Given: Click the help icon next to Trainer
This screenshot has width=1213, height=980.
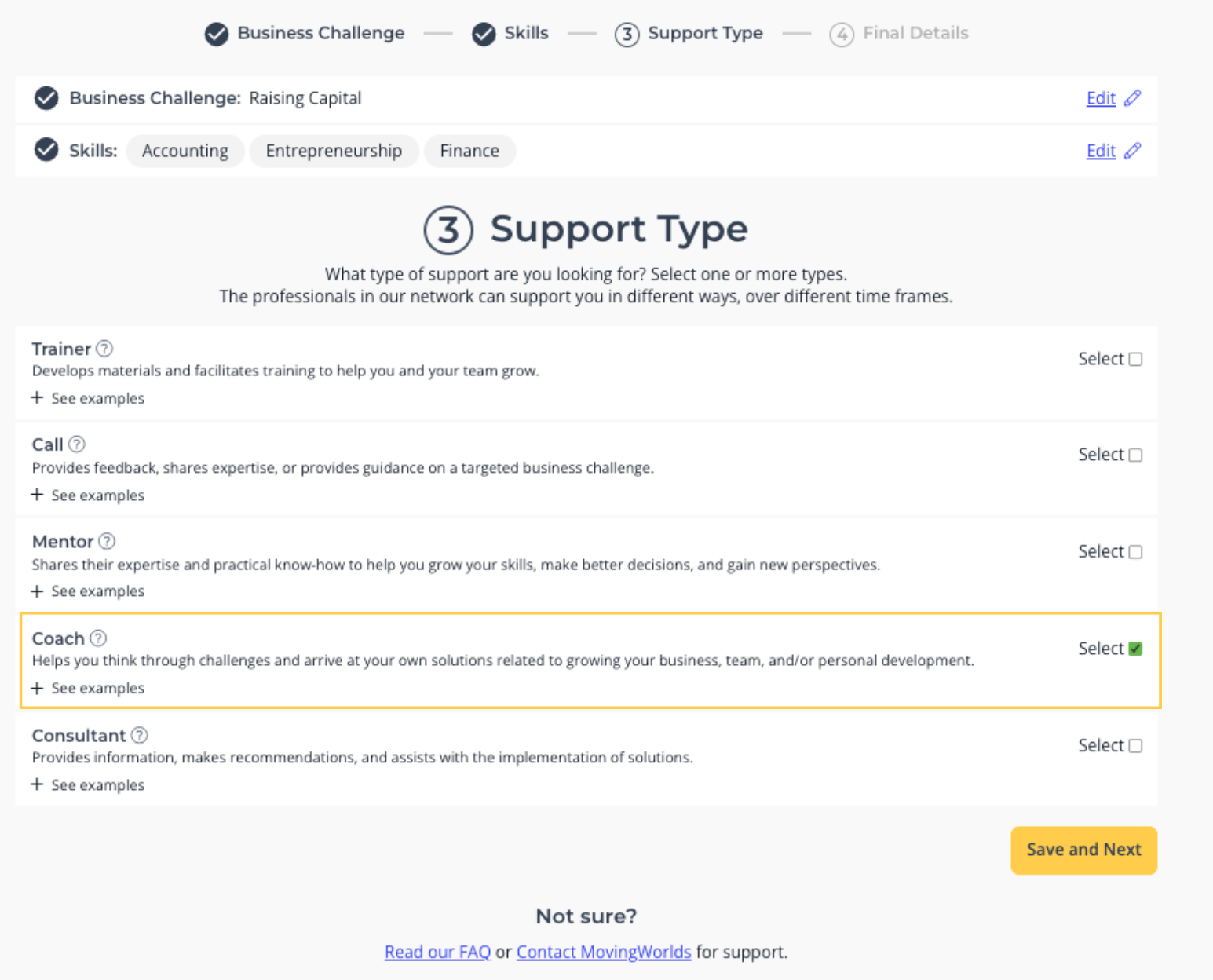Looking at the screenshot, I should coord(104,348).
